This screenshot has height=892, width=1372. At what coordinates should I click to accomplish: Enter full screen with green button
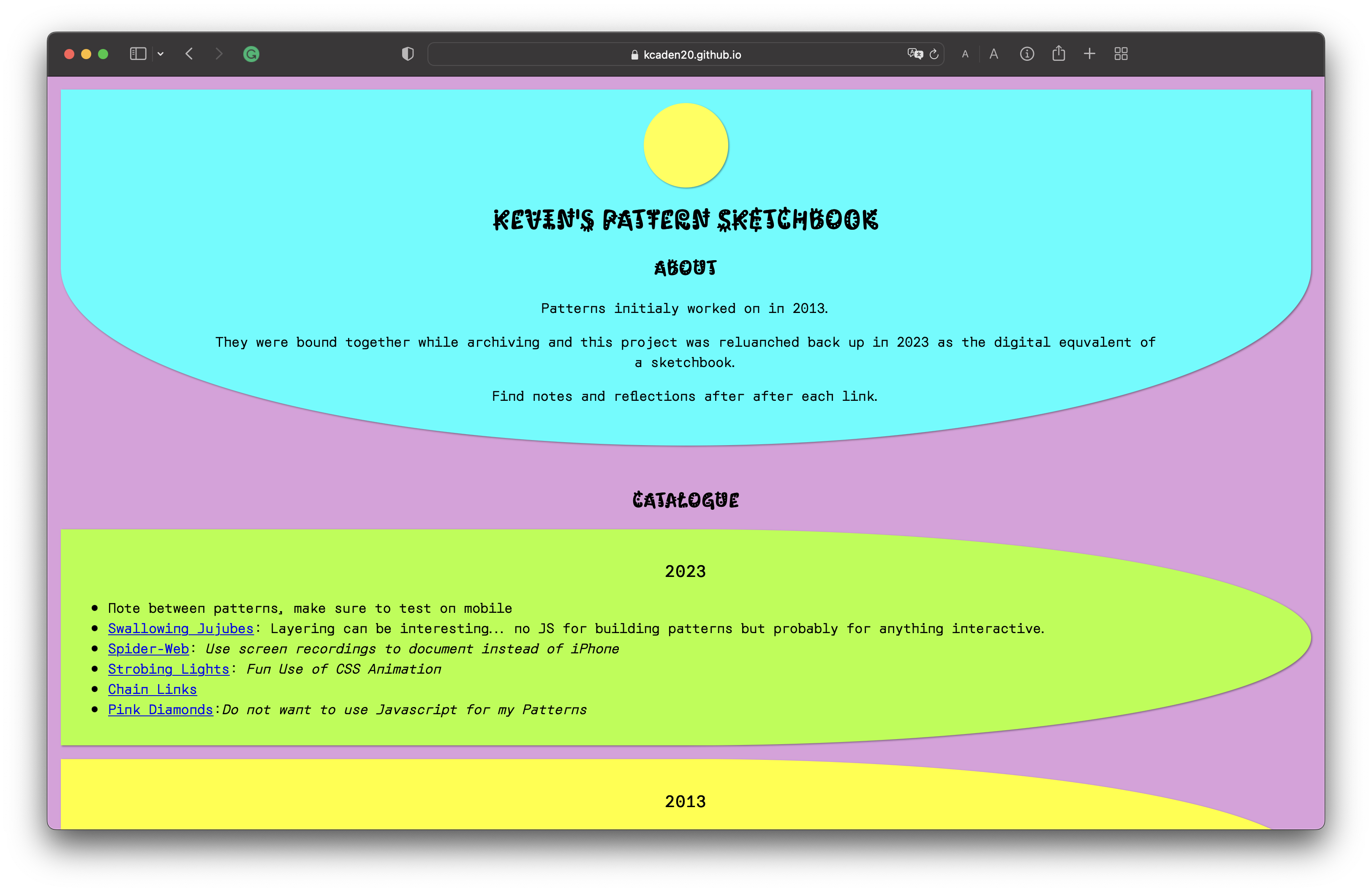[103, 54]
